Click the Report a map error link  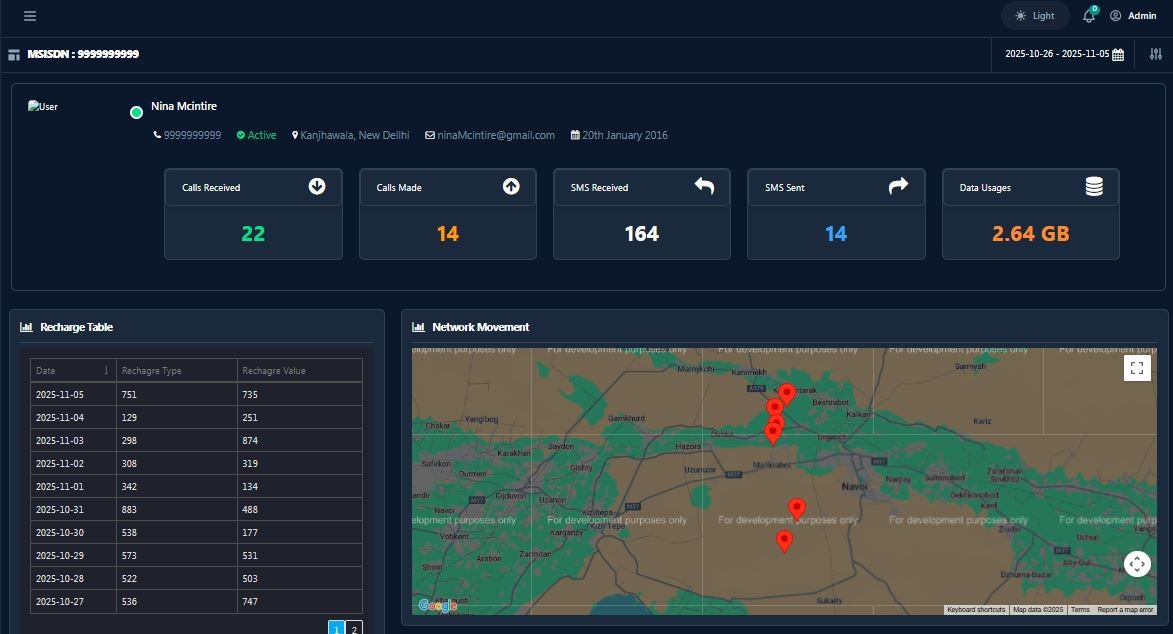1127,607
